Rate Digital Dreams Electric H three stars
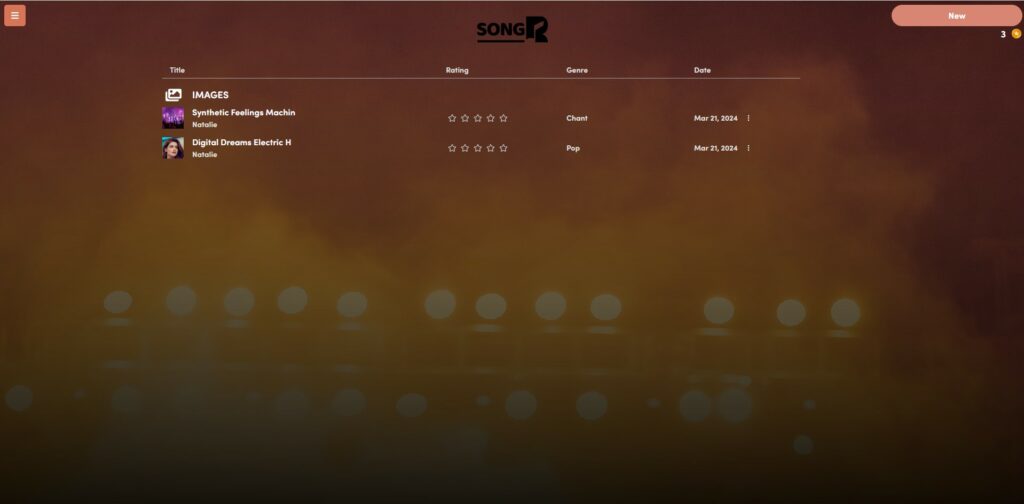The image size is (1024, 504). (x=477, y=148)
